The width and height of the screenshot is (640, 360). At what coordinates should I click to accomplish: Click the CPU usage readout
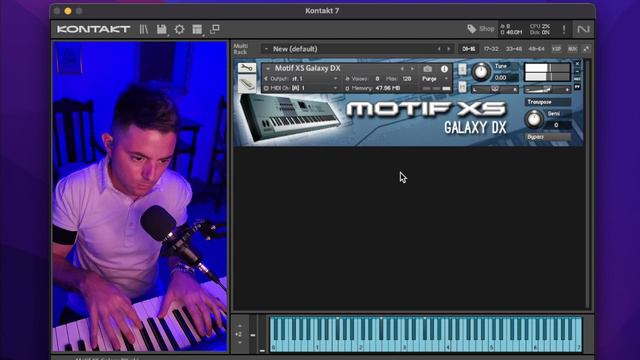pyautogui.click(x=540, y=26)
